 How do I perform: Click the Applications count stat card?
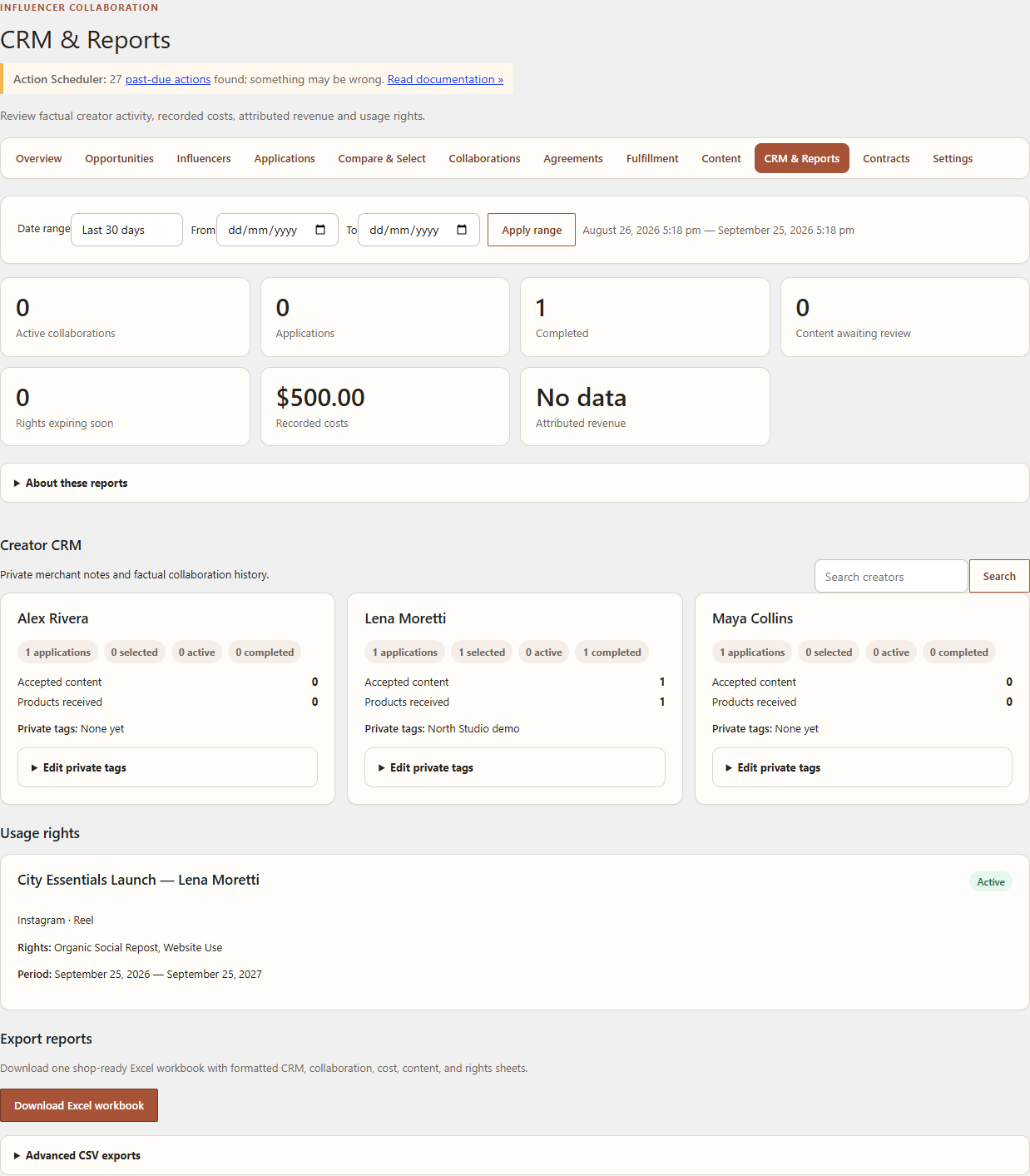click(x=385, y=317)
